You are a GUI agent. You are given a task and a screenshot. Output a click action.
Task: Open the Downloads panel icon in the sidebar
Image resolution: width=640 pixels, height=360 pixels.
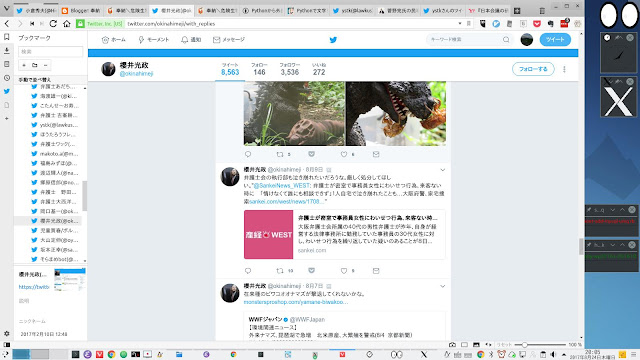[7, 51]
